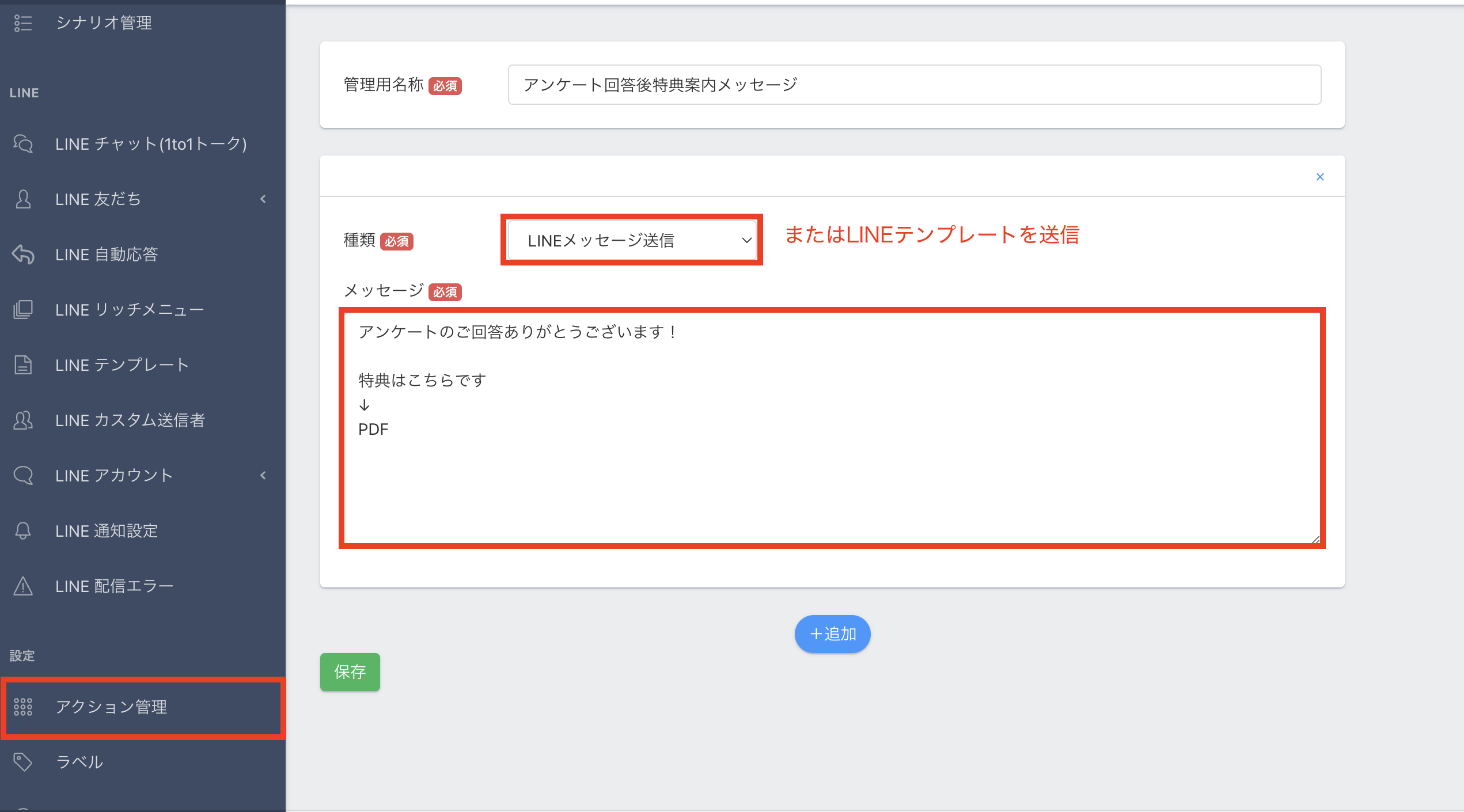Screen dimensions: 1464x812
Task: Click the rich menu stacked-pages icon
Action: pyautogui.click(x=23, y=309)
